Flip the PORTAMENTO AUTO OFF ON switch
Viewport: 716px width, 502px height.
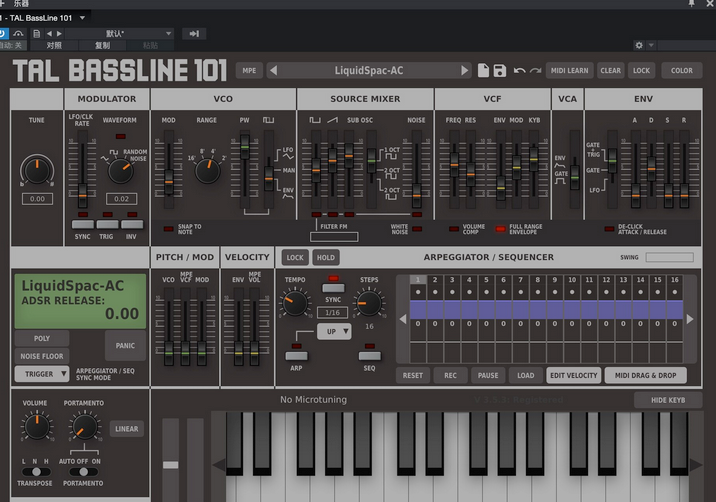pyautogui.click(x=83, y=471)
